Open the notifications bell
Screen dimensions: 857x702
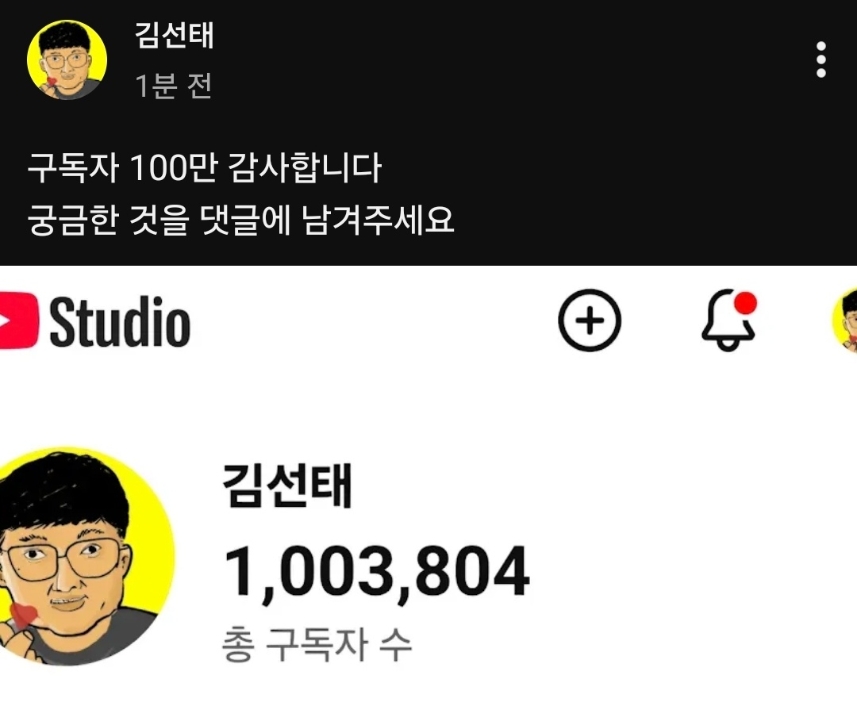(x=728, y=320)
